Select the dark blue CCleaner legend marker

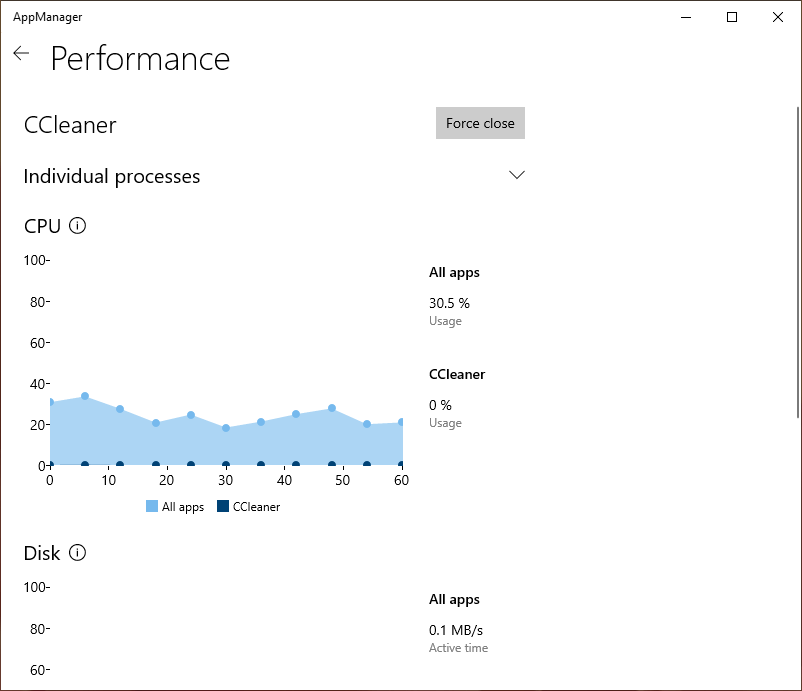222,507
